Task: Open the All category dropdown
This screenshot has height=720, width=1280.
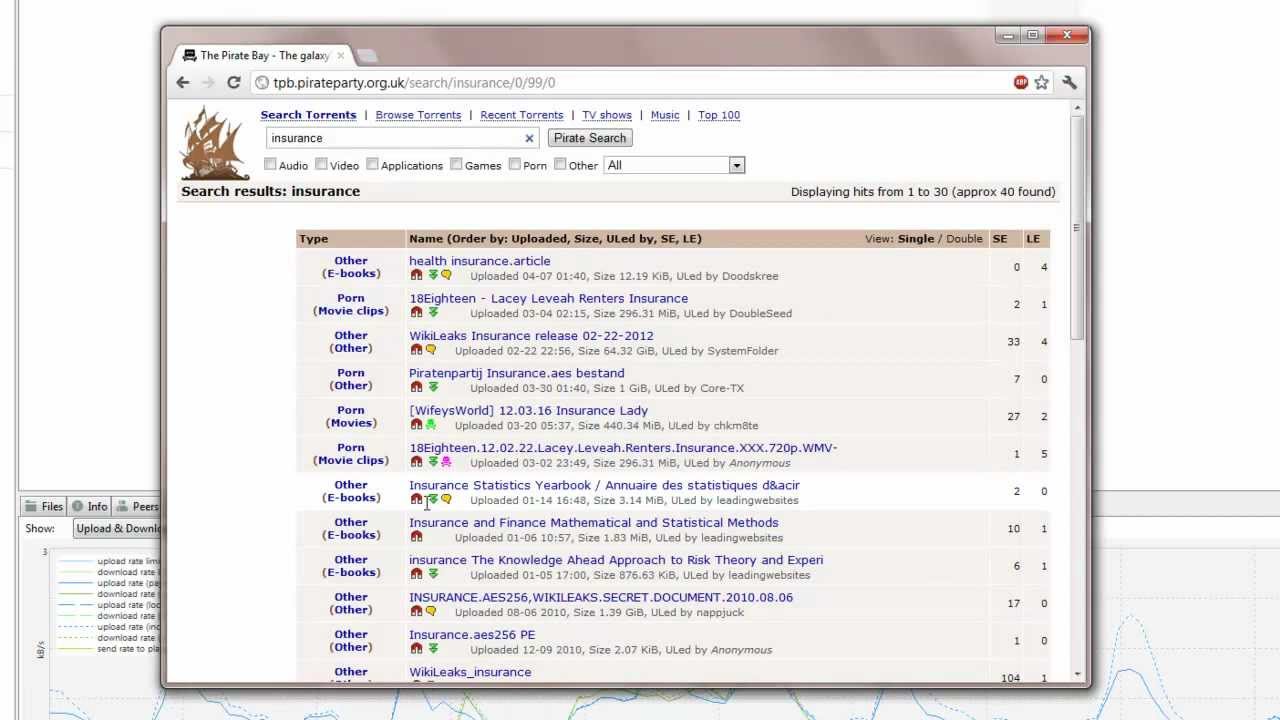Action: [674, 165]
